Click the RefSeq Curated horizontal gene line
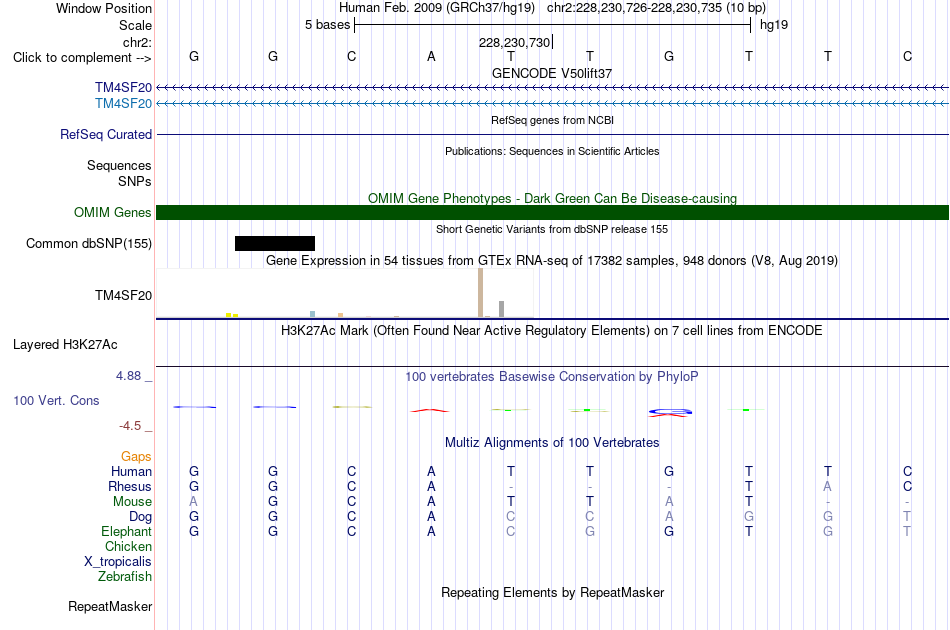Screen dimensions: 950x630 [552, 134]
